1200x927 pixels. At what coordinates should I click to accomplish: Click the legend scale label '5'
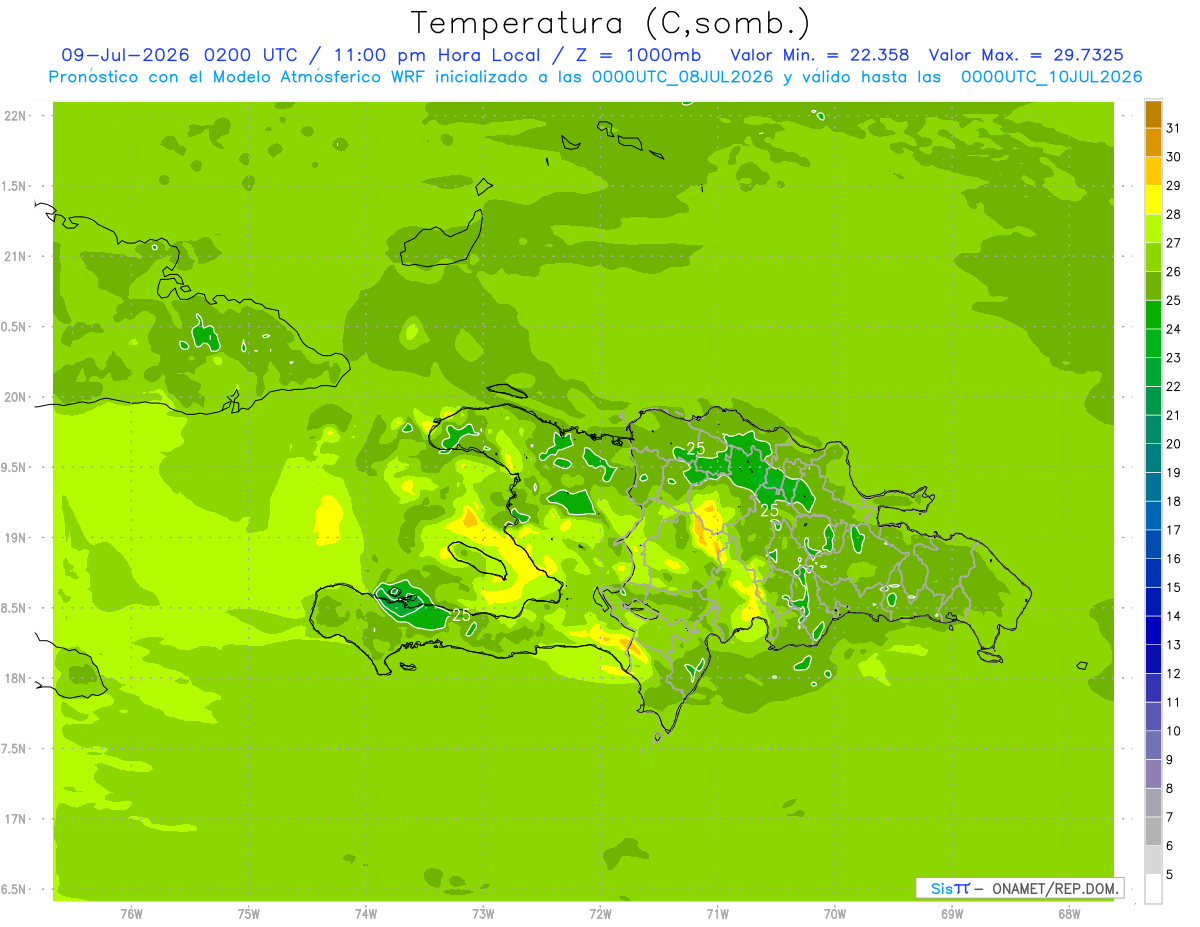pyautogui.click(x=1169, y=874)
